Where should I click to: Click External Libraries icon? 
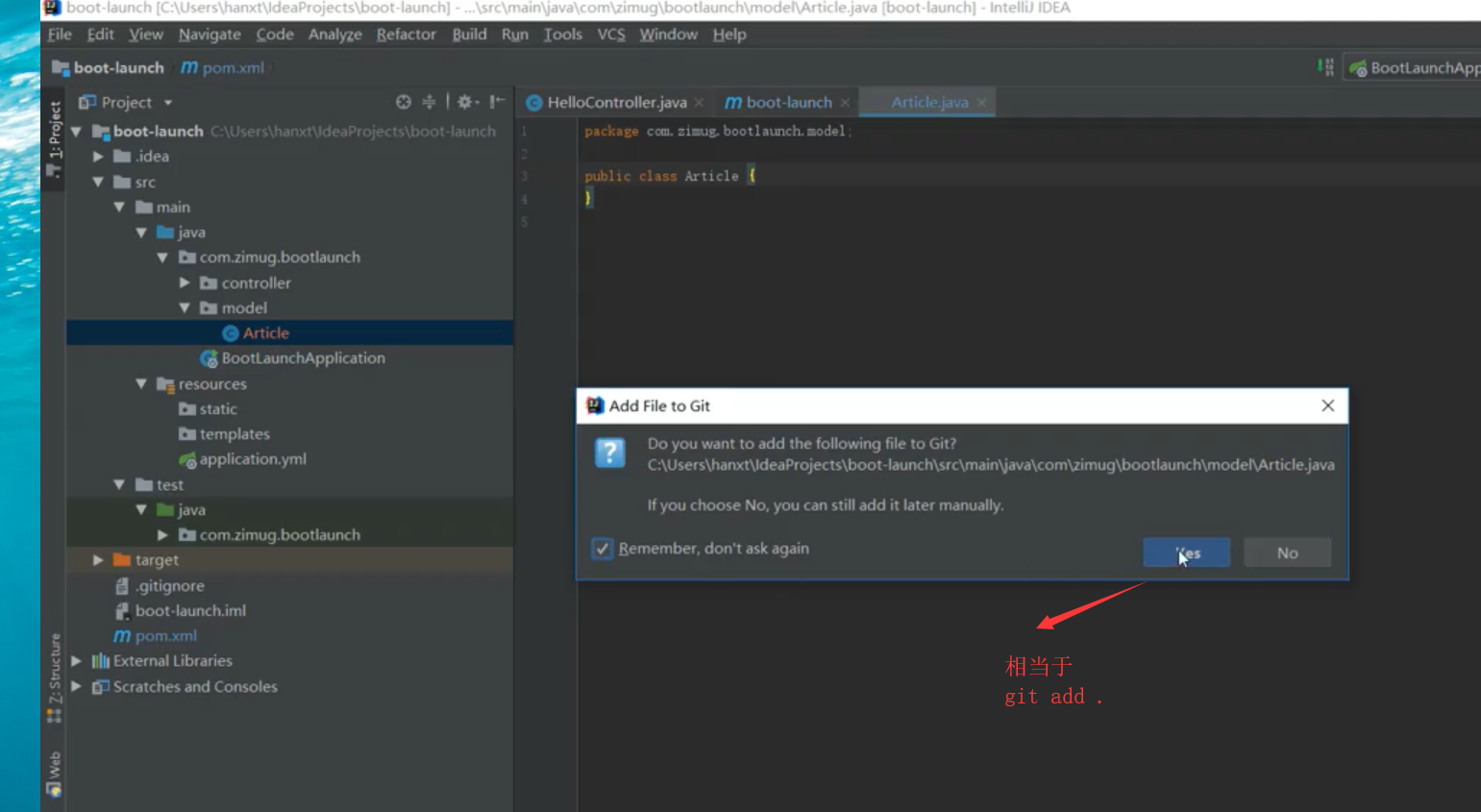pyautogui.click(x=100, y=661)
